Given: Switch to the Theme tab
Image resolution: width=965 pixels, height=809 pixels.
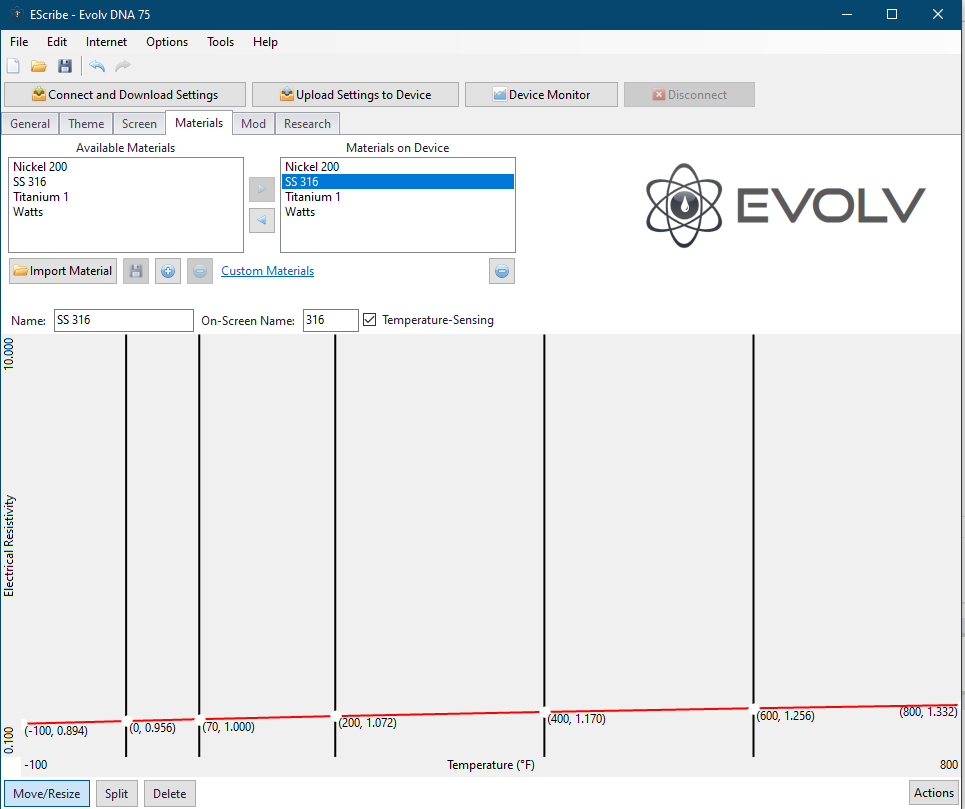Looking at the screenshot, I should pyautogui.click(x=86, y=124).
